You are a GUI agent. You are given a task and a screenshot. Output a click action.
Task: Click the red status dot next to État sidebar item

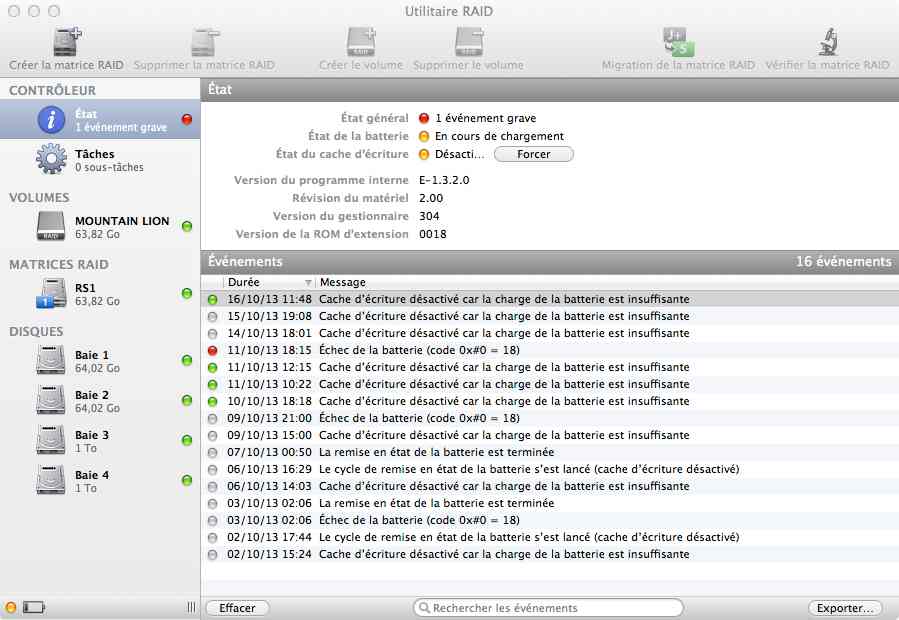pos(187,119)
